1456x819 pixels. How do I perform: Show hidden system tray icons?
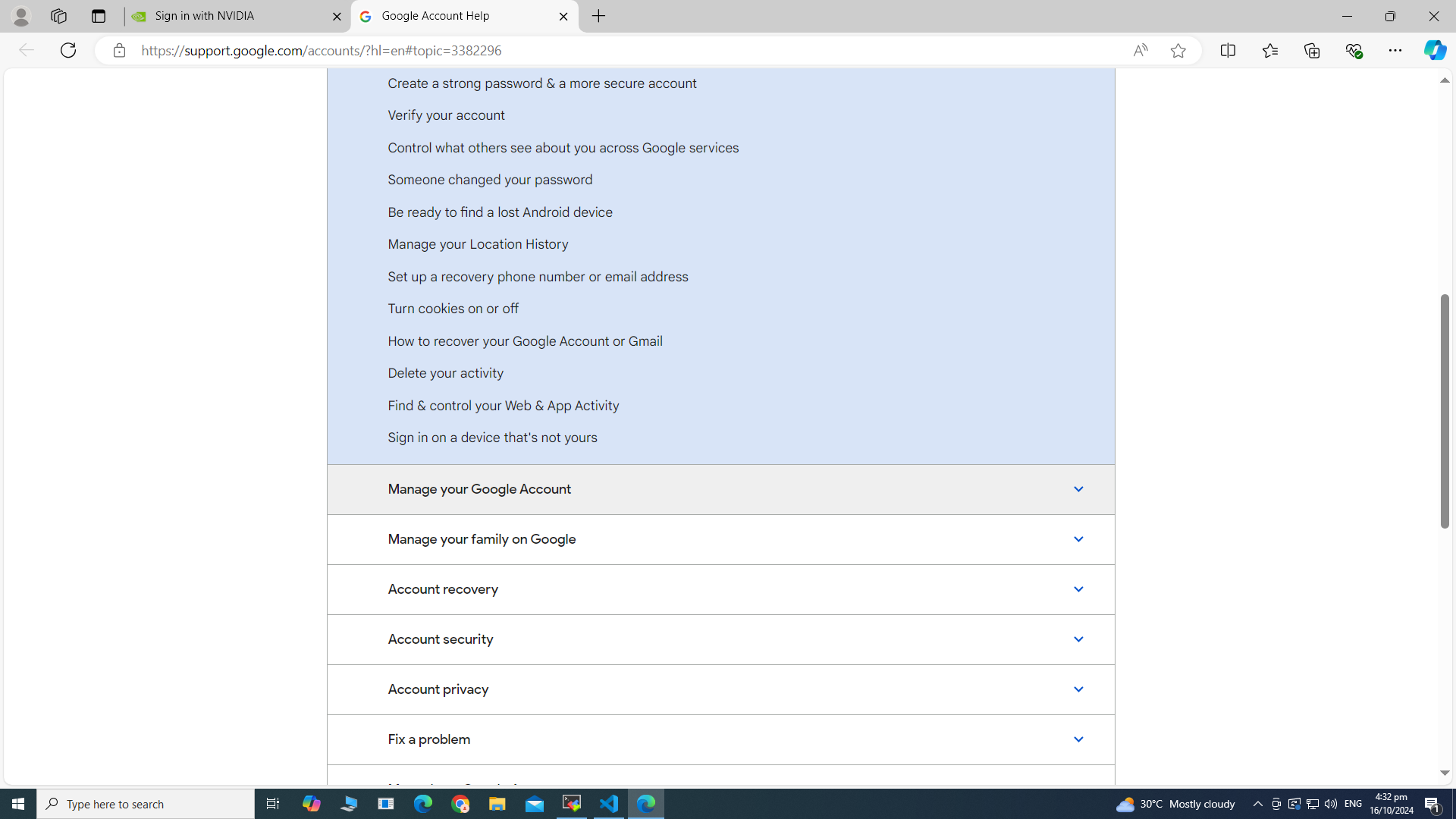(x=1257, y=804)
